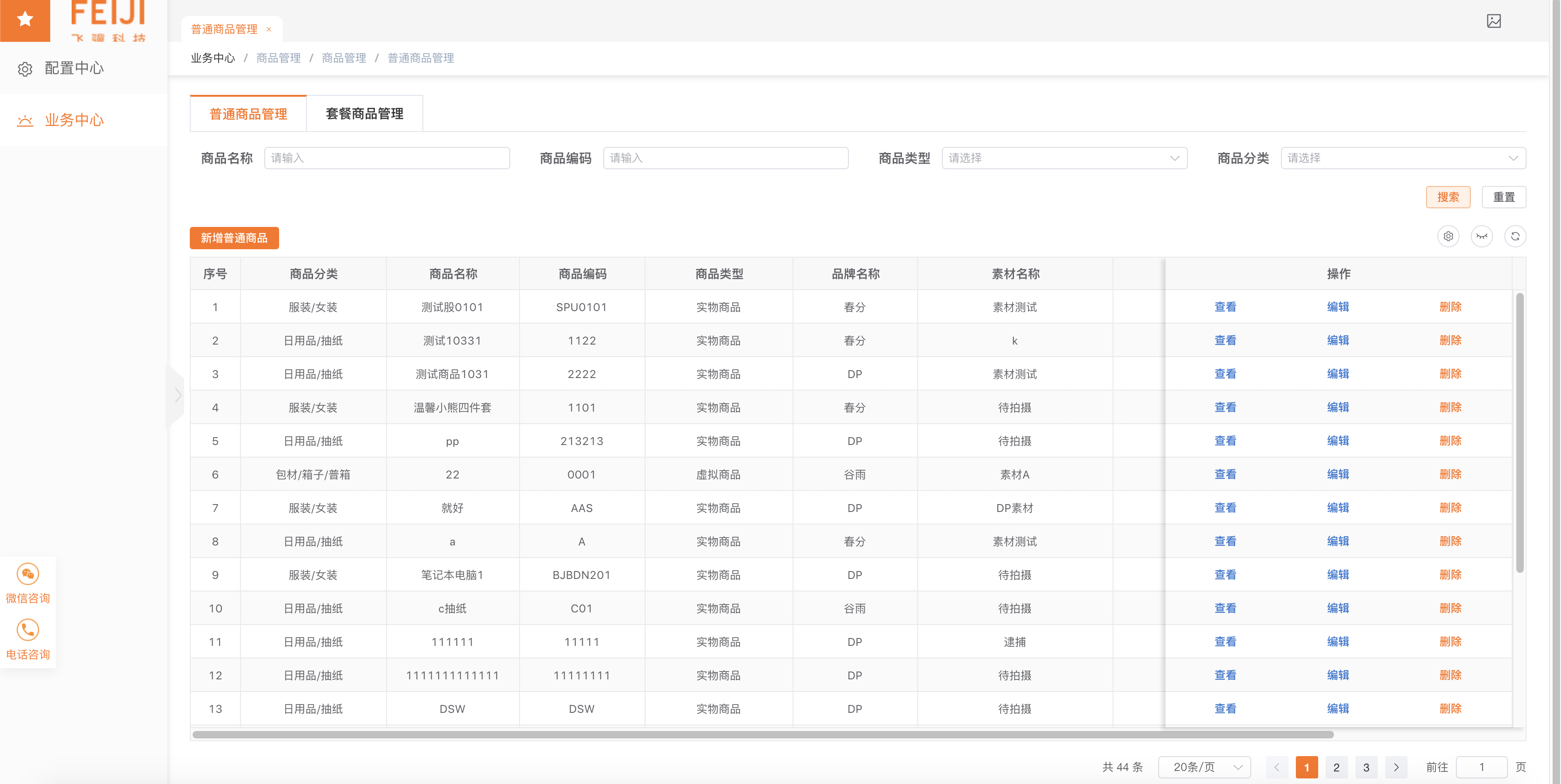Go to the previous page arrow
The width and height of the screenshot is (1561, 784).
pos(1277,767)
